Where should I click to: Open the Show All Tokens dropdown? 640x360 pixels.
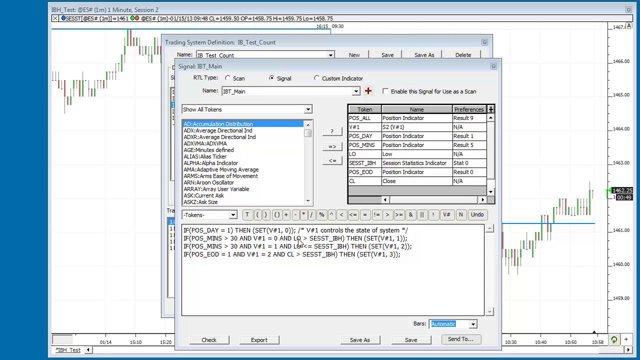[x=308, y=109]
